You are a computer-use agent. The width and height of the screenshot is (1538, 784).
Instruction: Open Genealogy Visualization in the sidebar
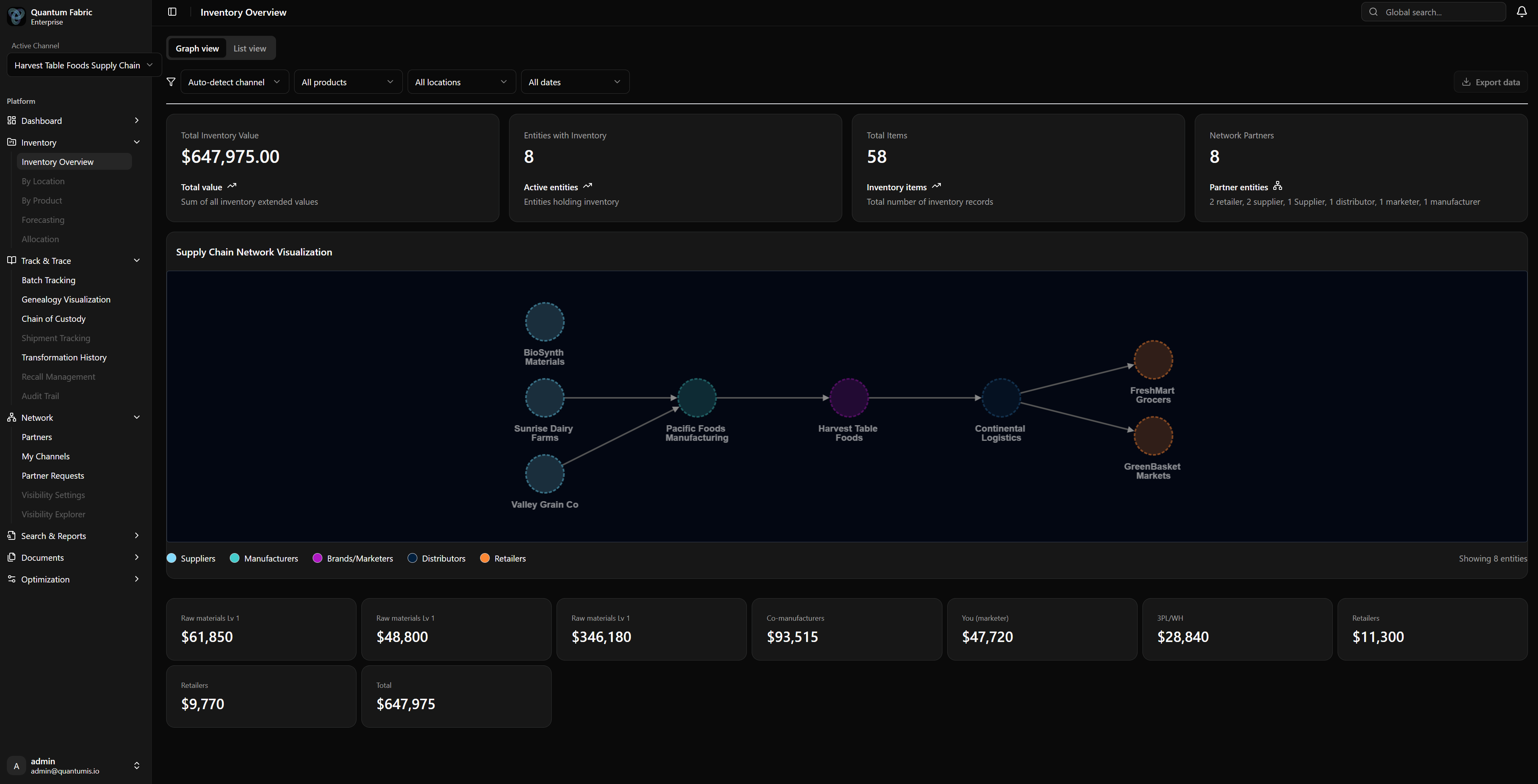pyautogui.click(x=66, y=299)
